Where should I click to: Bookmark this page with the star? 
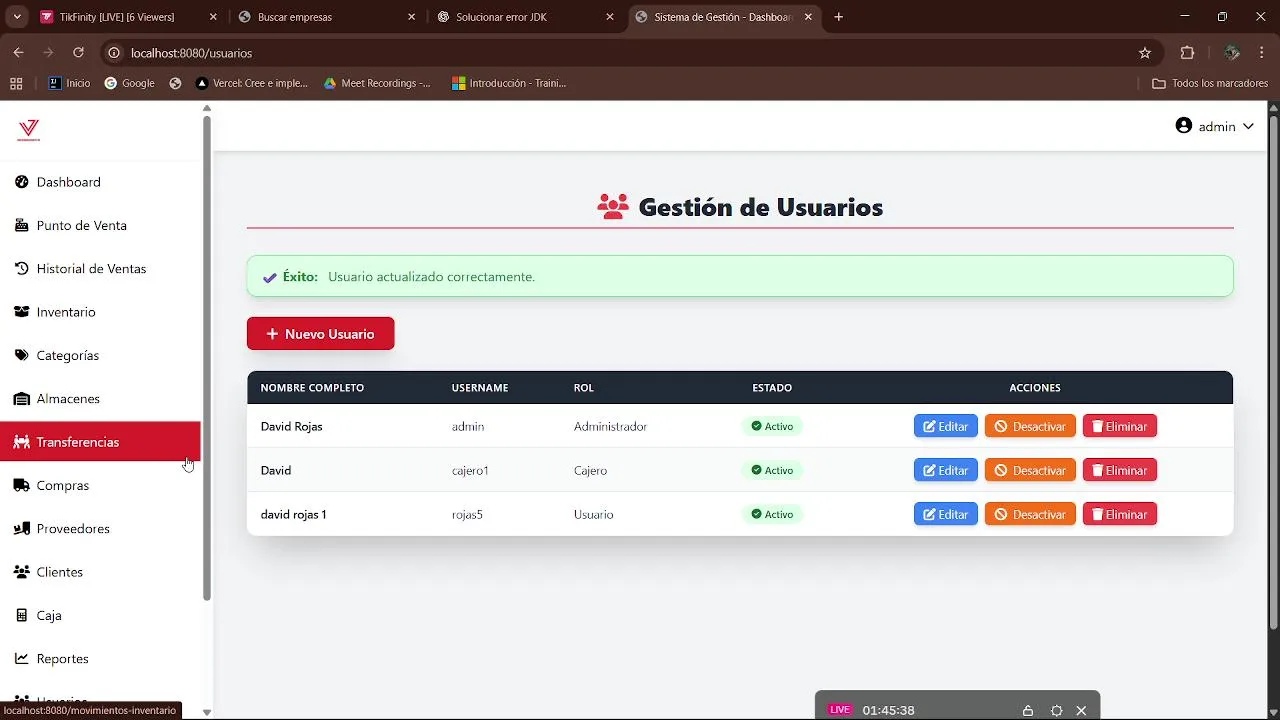[1145, 53]
